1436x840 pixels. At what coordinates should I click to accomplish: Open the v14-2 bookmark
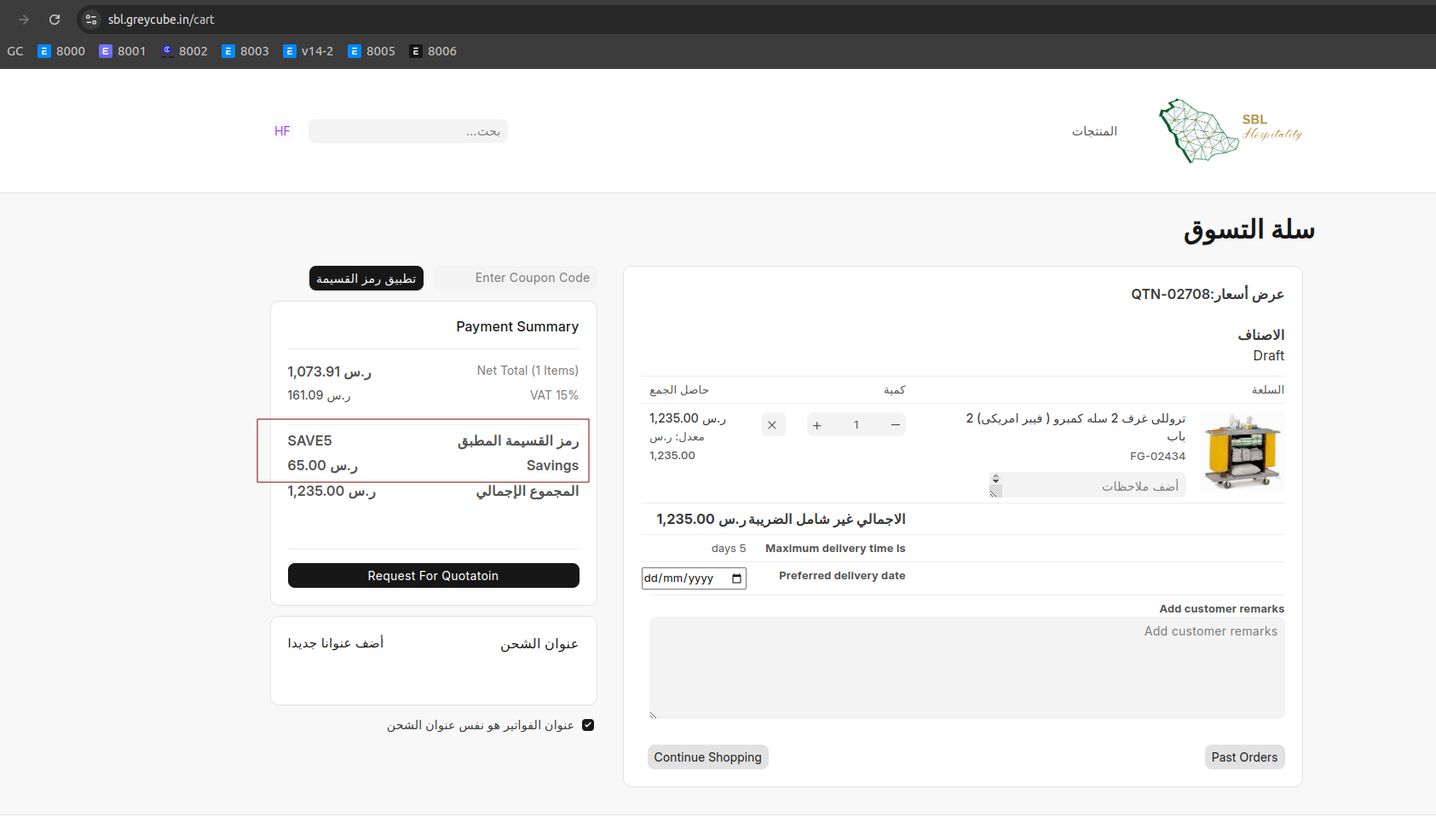308,51
